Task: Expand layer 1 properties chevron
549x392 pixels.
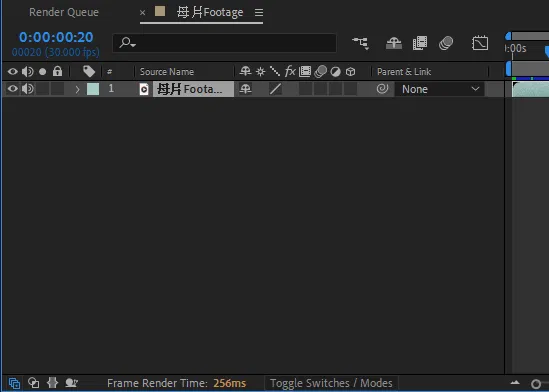Action: (x=78, y=89)
